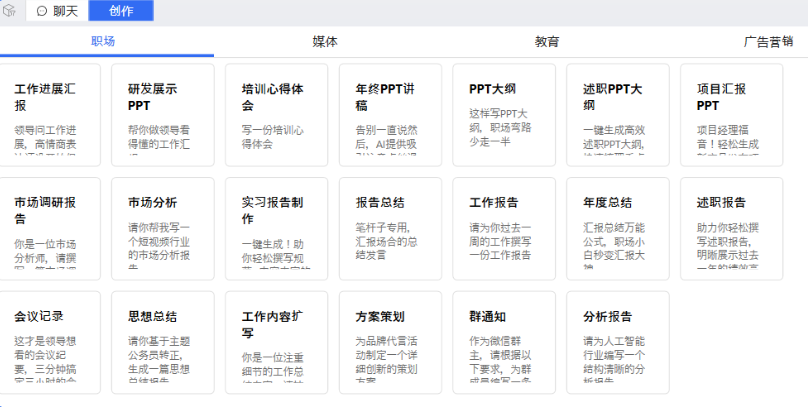Select the 创作 creation tab
This screenshot has width=808, height=407.
[121, 11]
